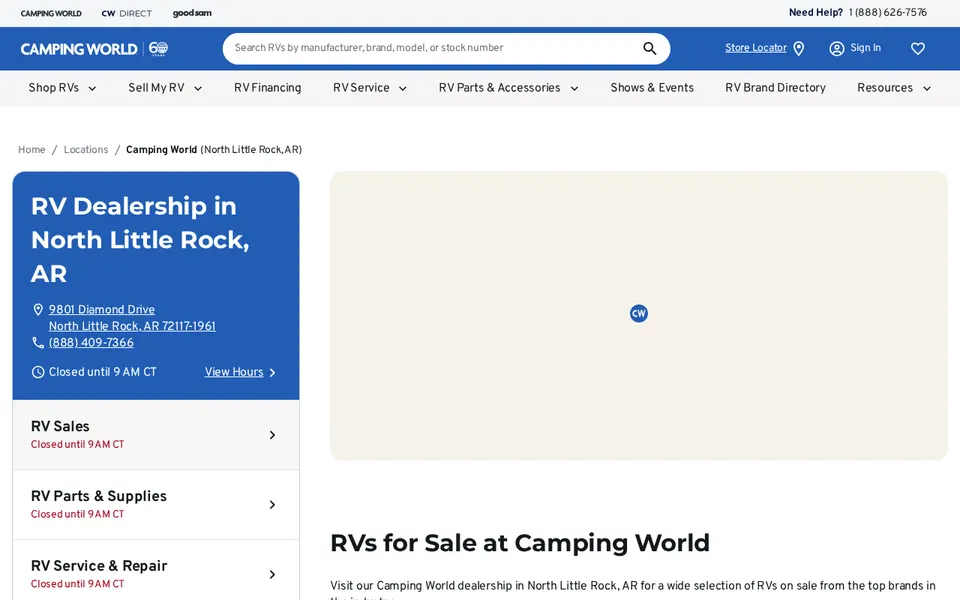960x600 pixels.
Task: Open the RV Service & Repair chevron
Action: (272, 575)
